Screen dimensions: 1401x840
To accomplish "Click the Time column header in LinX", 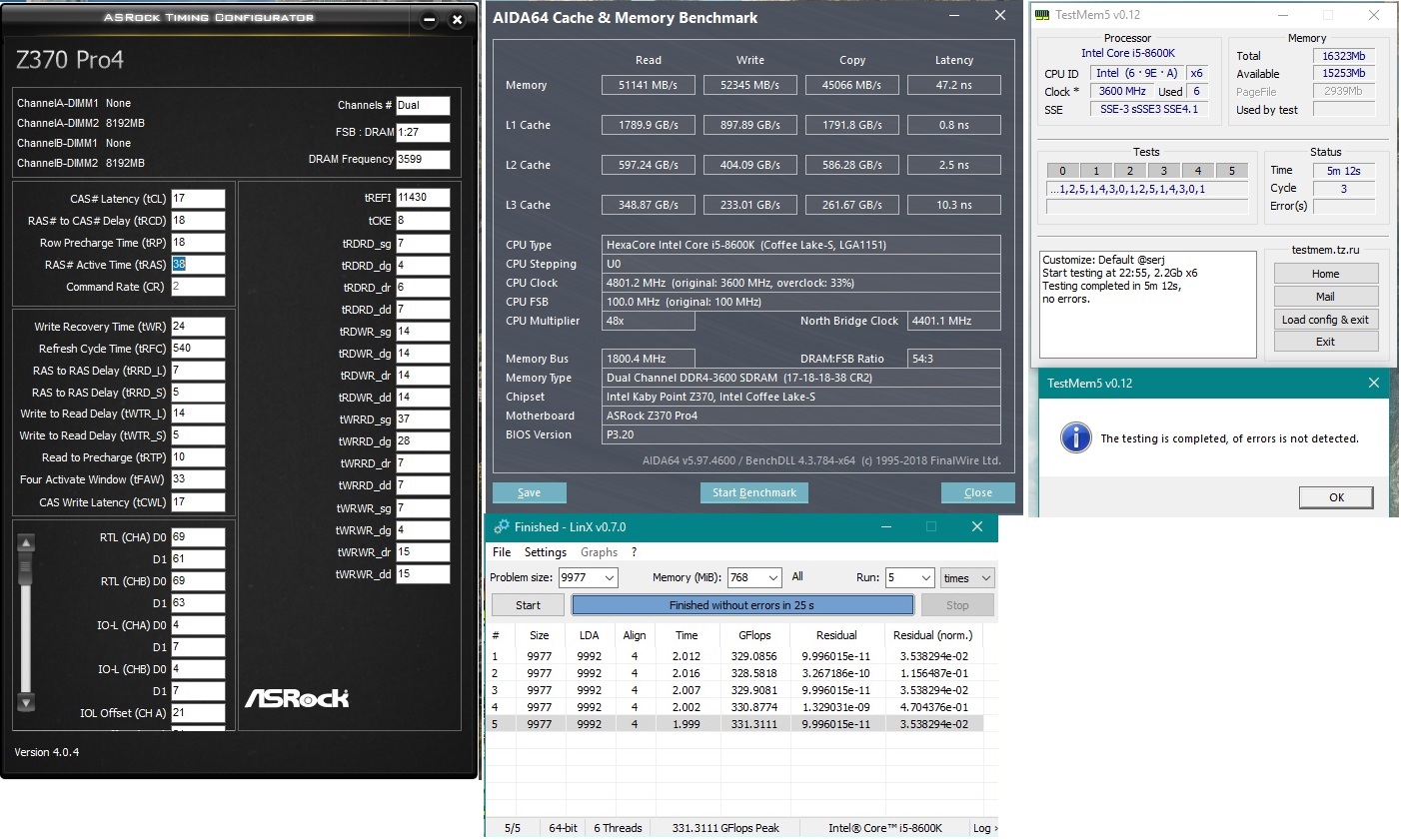I will 687,635.
